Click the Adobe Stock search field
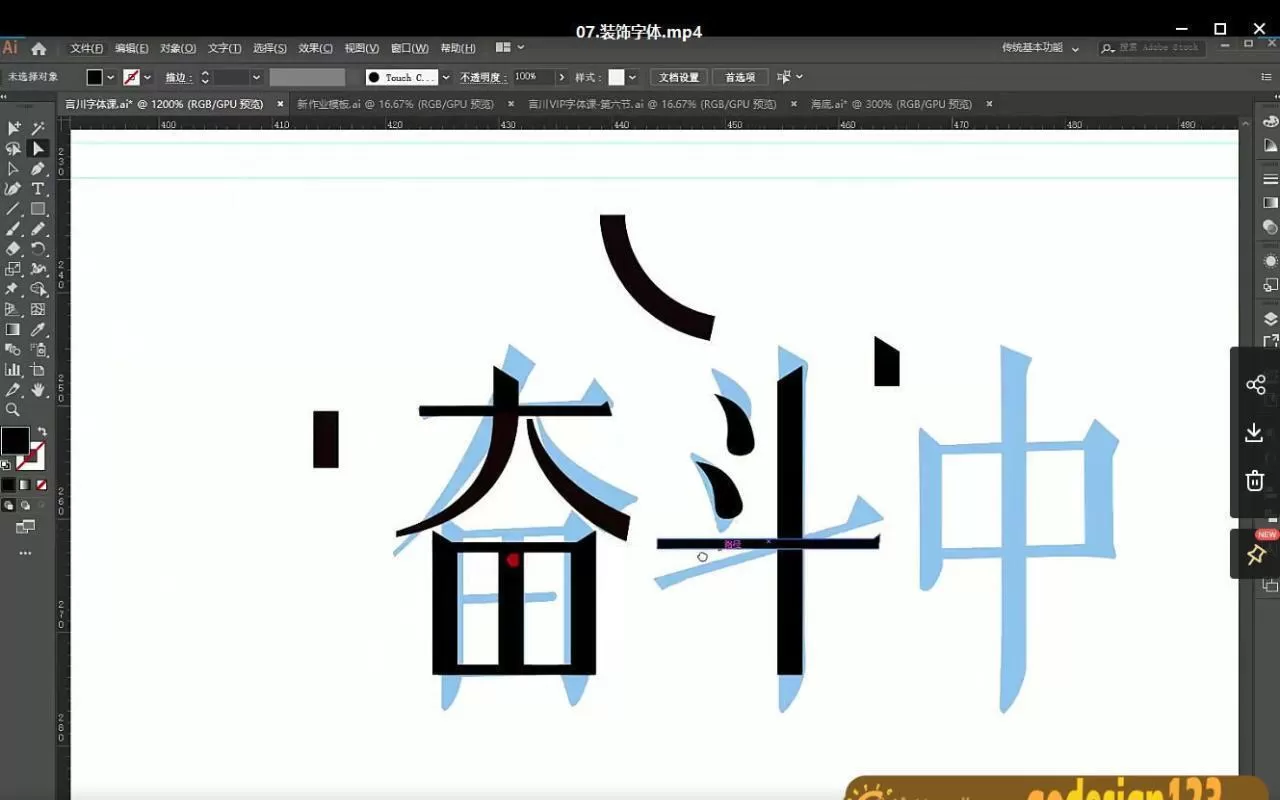The image size is (1280, 800). (1150, 47)
